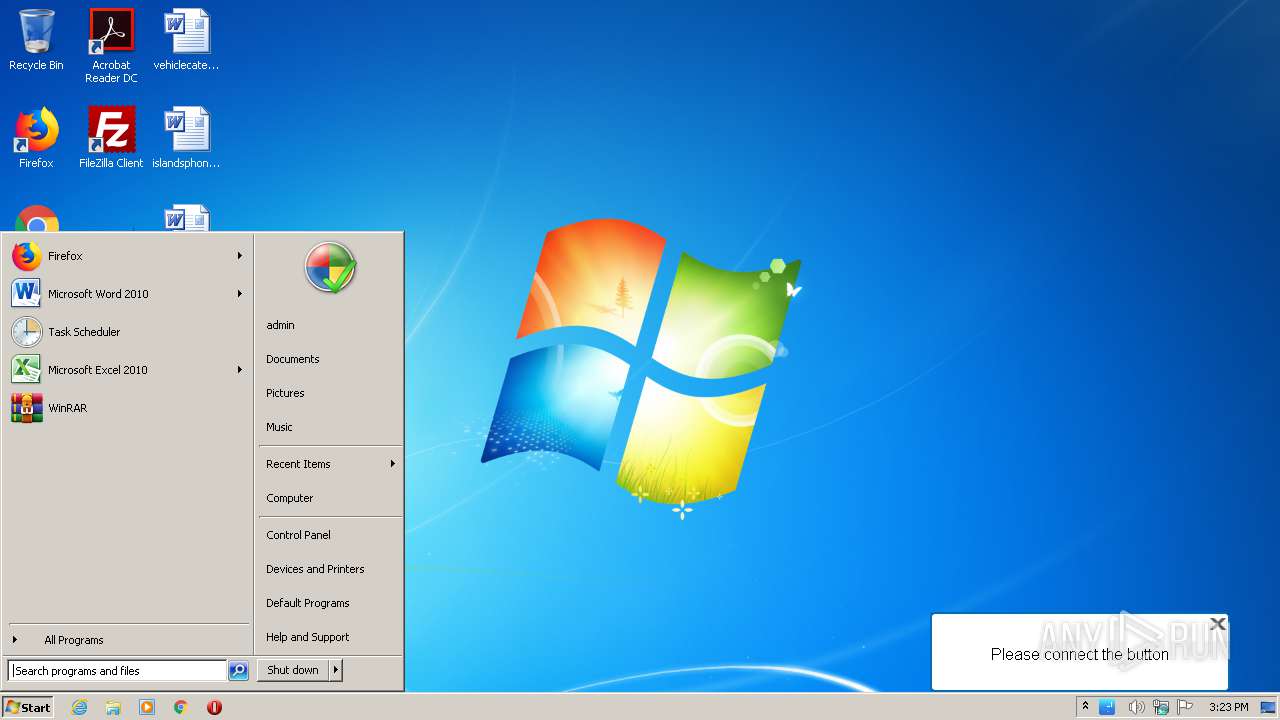The width and height of the screenshot is (1280, 720).
Task: Close the 'Please connect the button' notification
Action: [x=1217, y=624]
